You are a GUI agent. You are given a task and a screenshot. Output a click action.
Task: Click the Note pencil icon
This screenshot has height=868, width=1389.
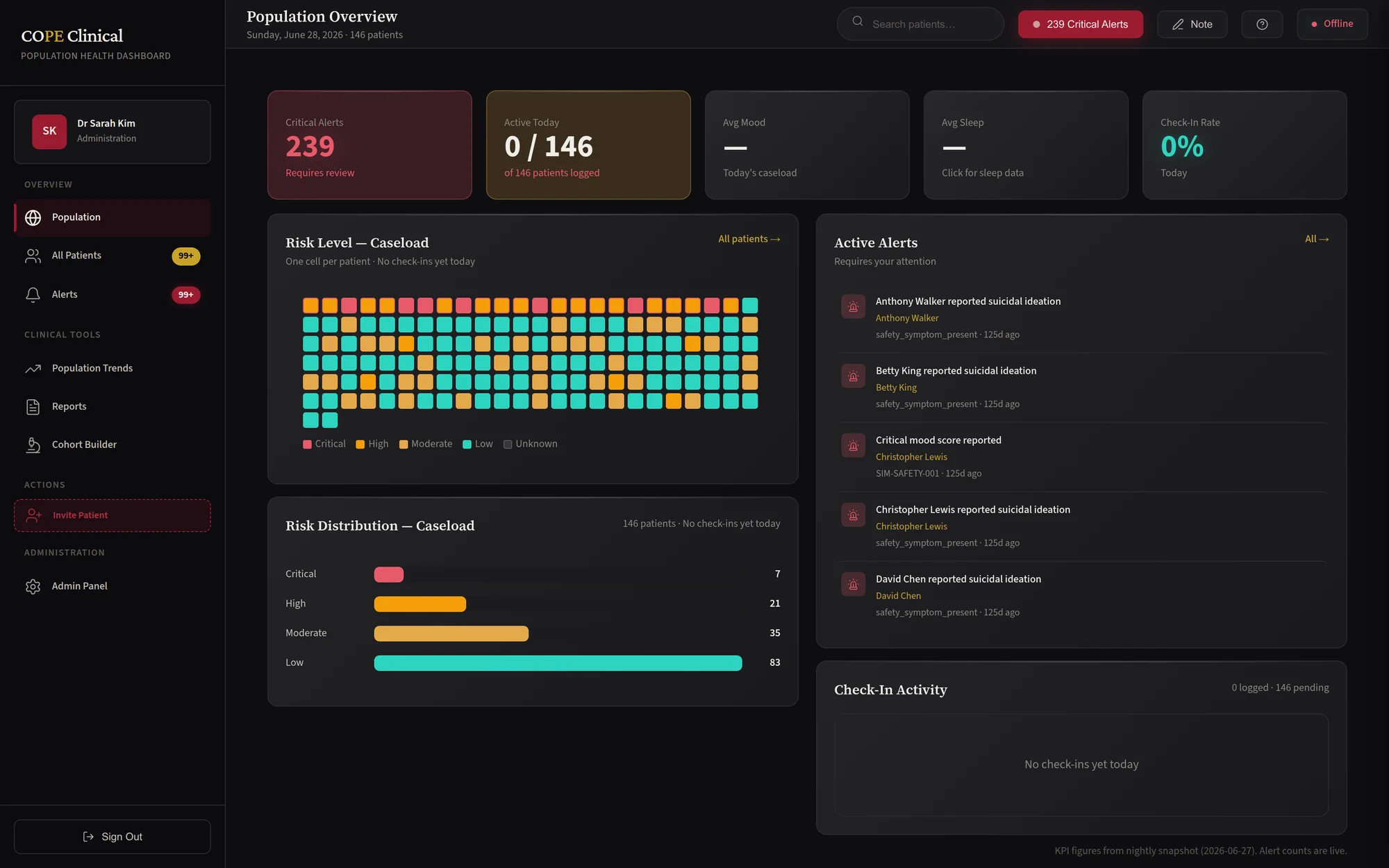coord(1178,24)
